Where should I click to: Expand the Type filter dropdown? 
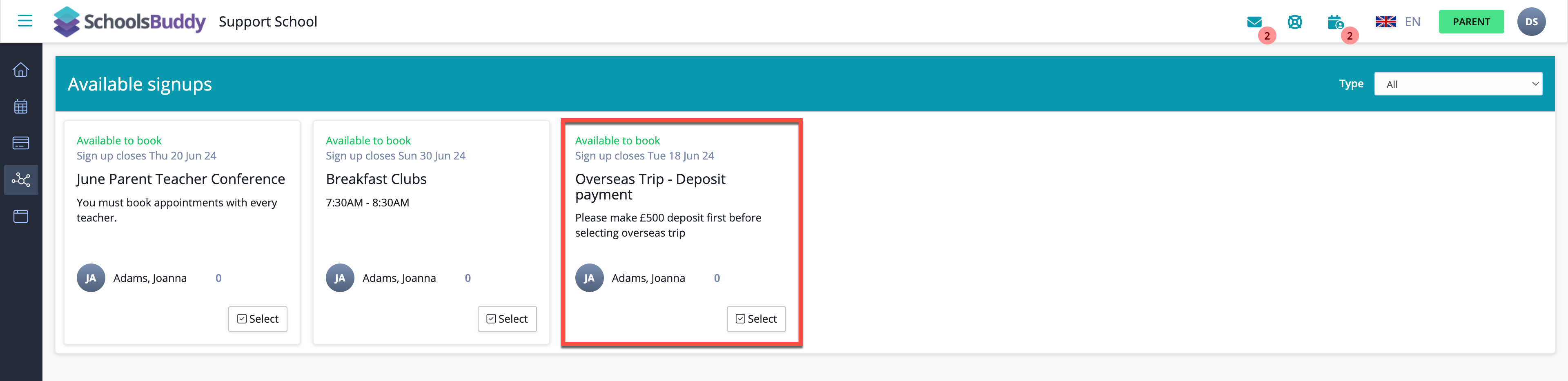1458,84
